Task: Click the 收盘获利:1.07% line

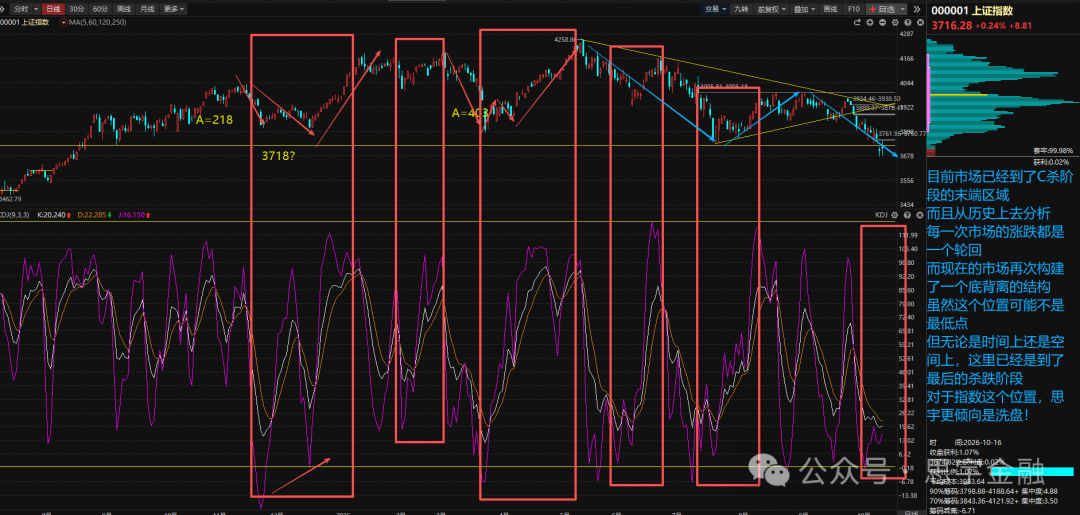Action: (x=954, y=452)
